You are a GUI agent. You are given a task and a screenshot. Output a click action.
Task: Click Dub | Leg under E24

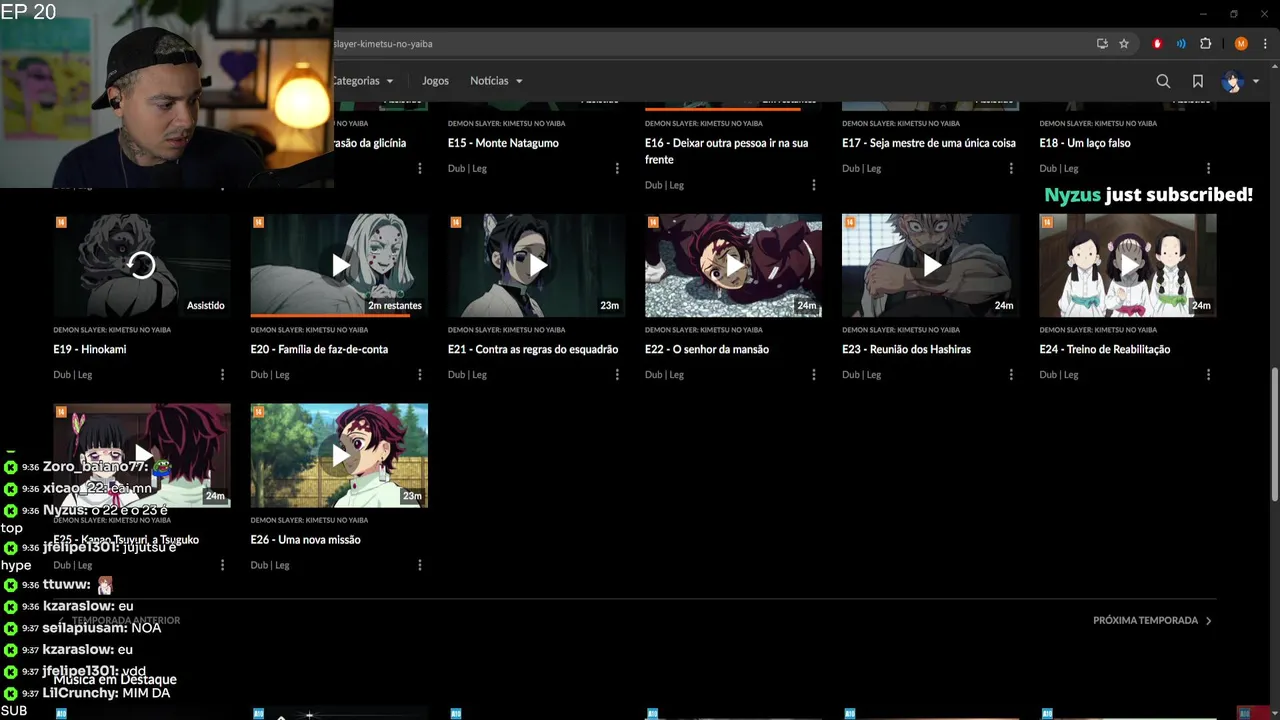coord(1059,375)
